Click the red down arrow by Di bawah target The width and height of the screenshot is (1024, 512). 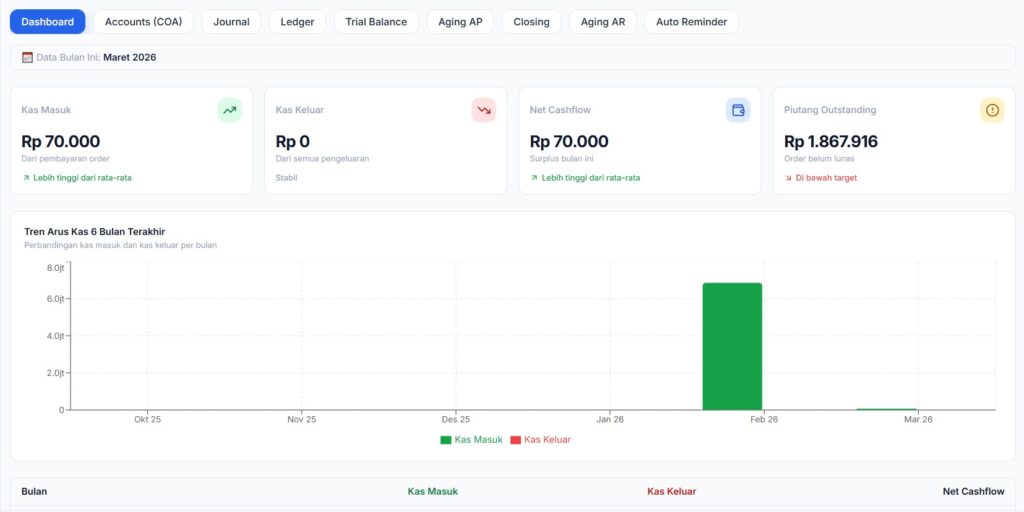click(x=788, y=178)
